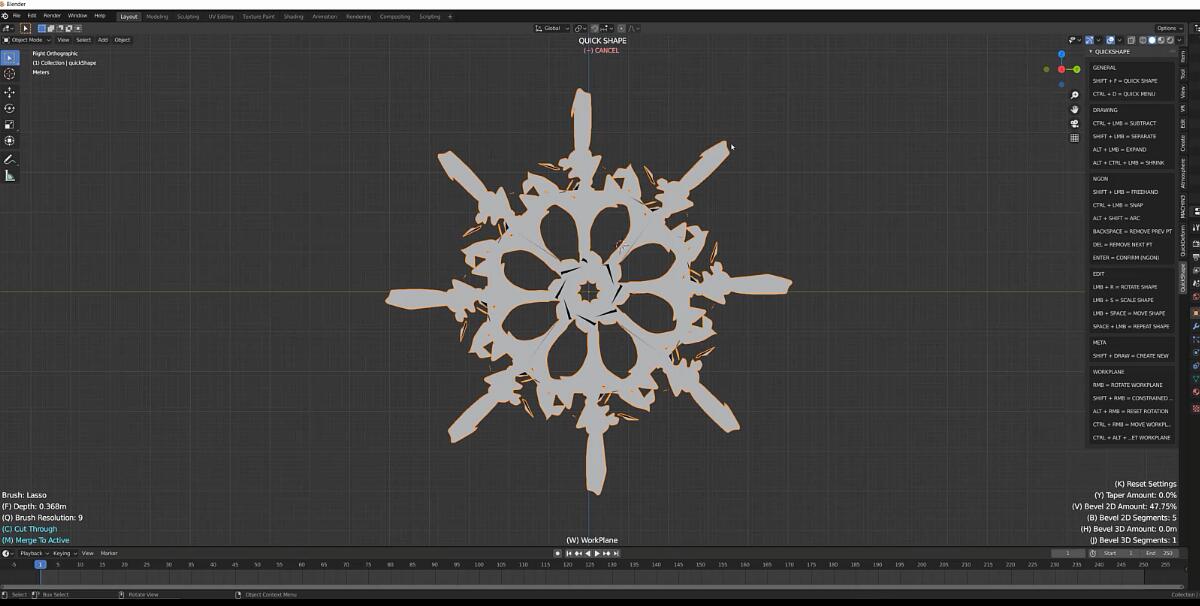The height and width of the screenshot is (606, 1200).
Task: Select the Annotate tool
Action: pyautogui.click(x=10, y=159)
